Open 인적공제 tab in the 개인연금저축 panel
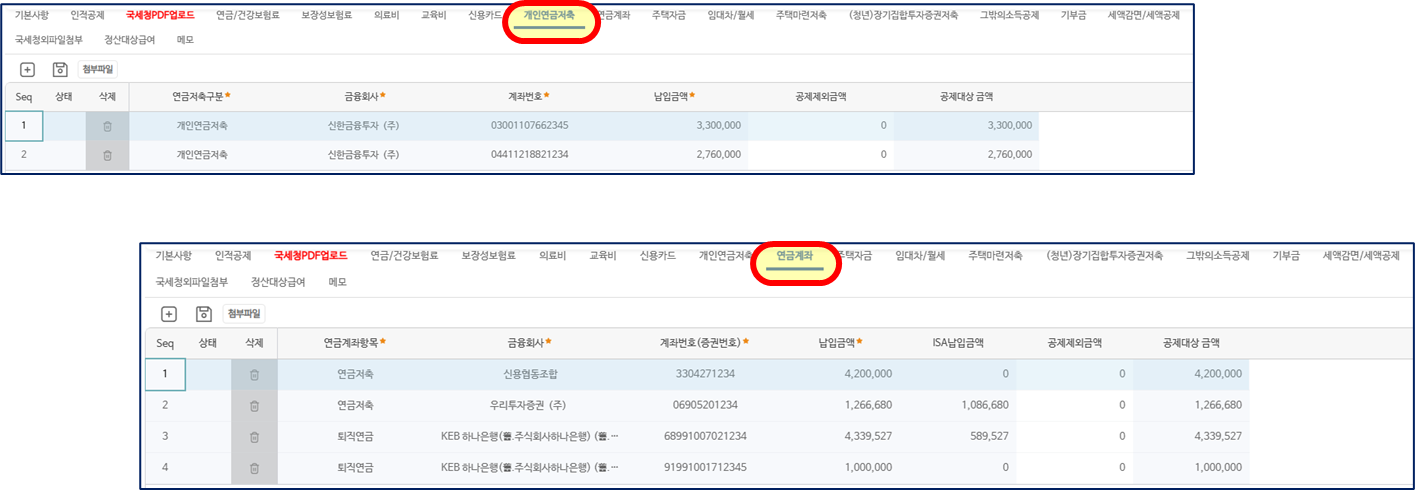 click(x=88, y=16)
